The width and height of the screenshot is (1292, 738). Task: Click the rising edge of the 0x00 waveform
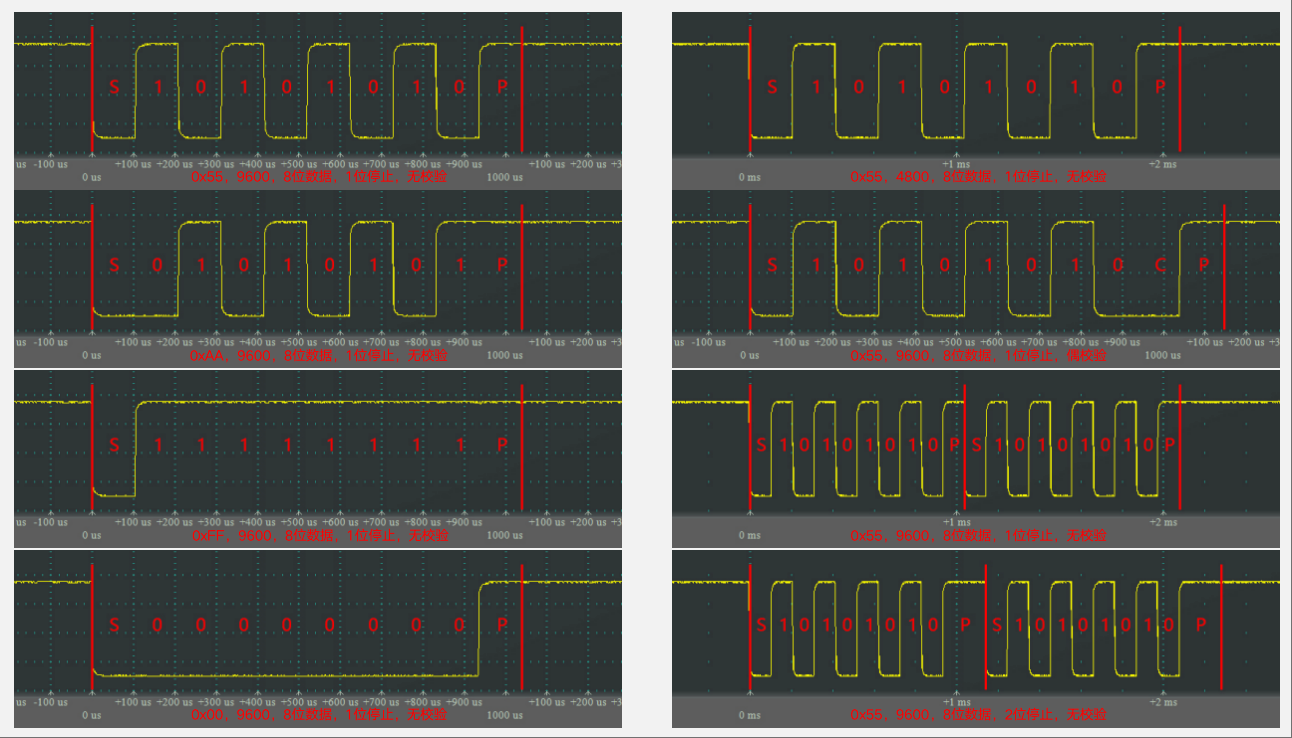[x=478, y=630]
